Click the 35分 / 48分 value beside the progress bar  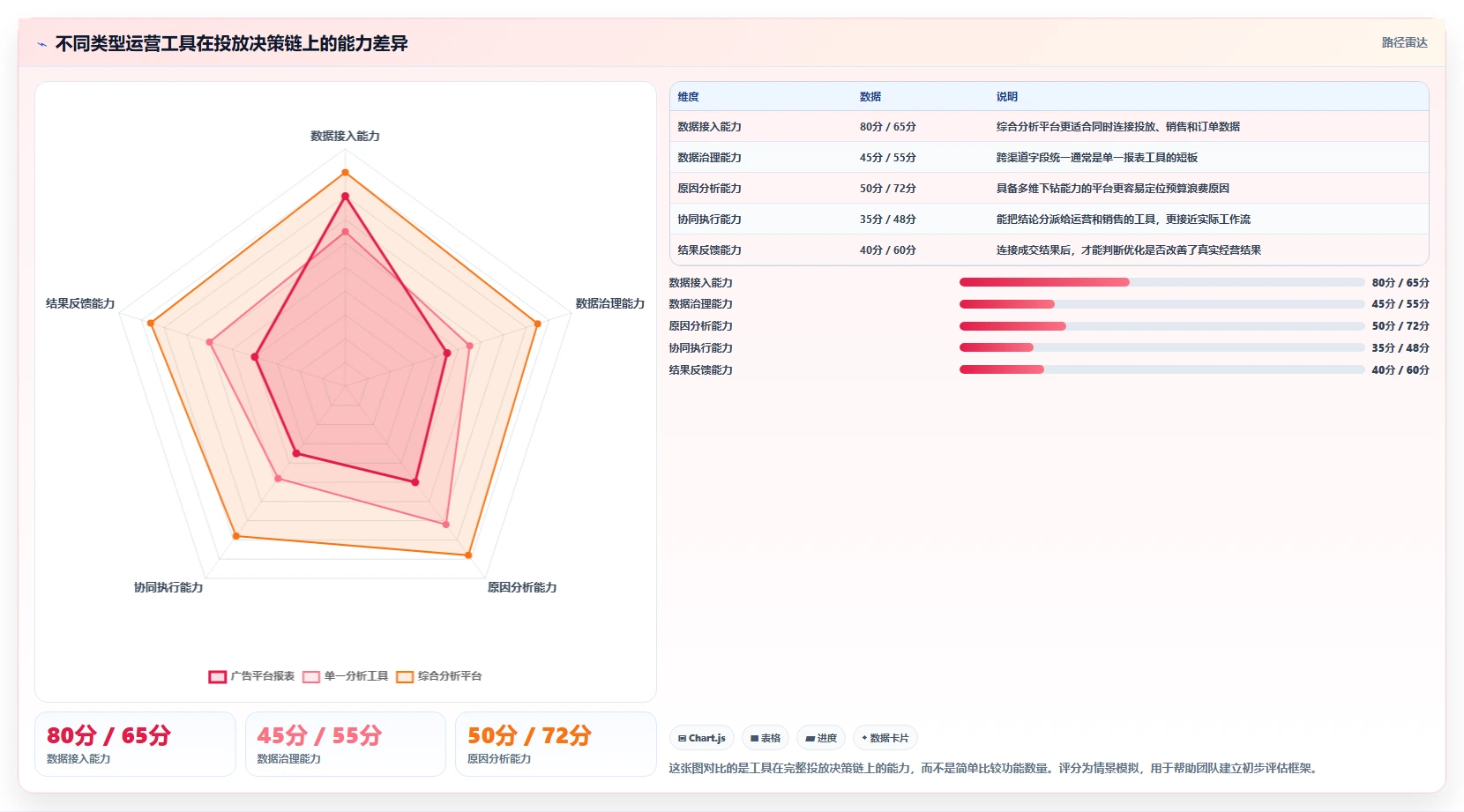pos(1401,348)
